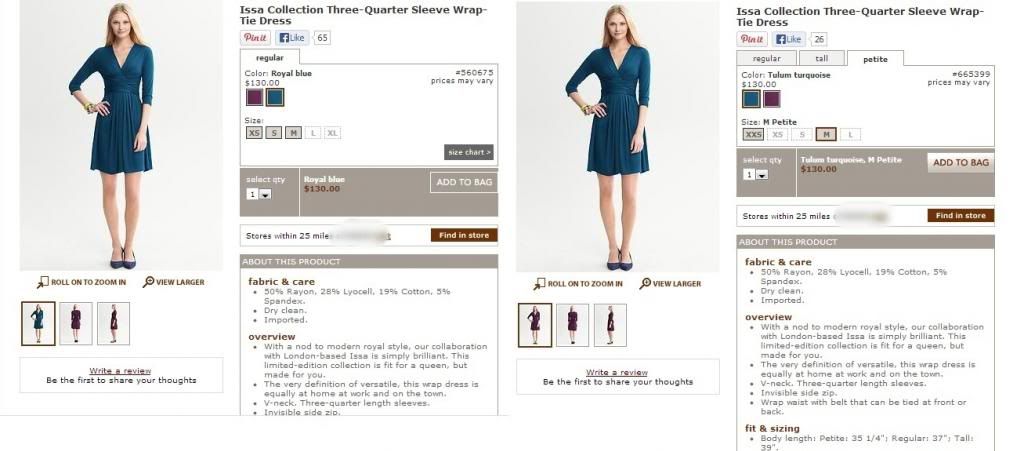Select the side view thumbnail on left product

click(x=114, y=323)
